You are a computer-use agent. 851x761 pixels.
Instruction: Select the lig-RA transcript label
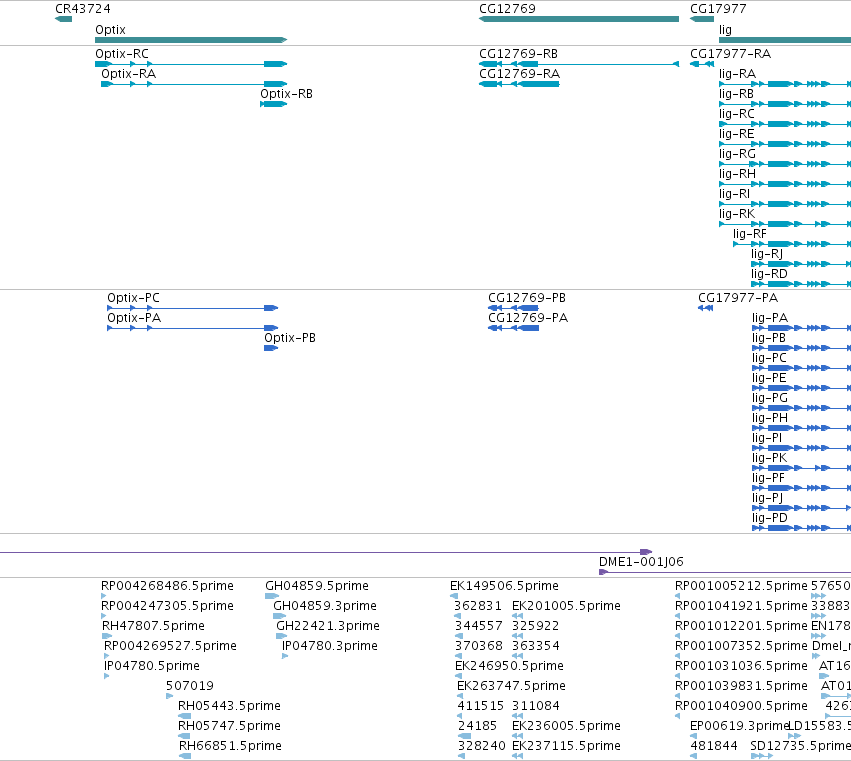737,74
